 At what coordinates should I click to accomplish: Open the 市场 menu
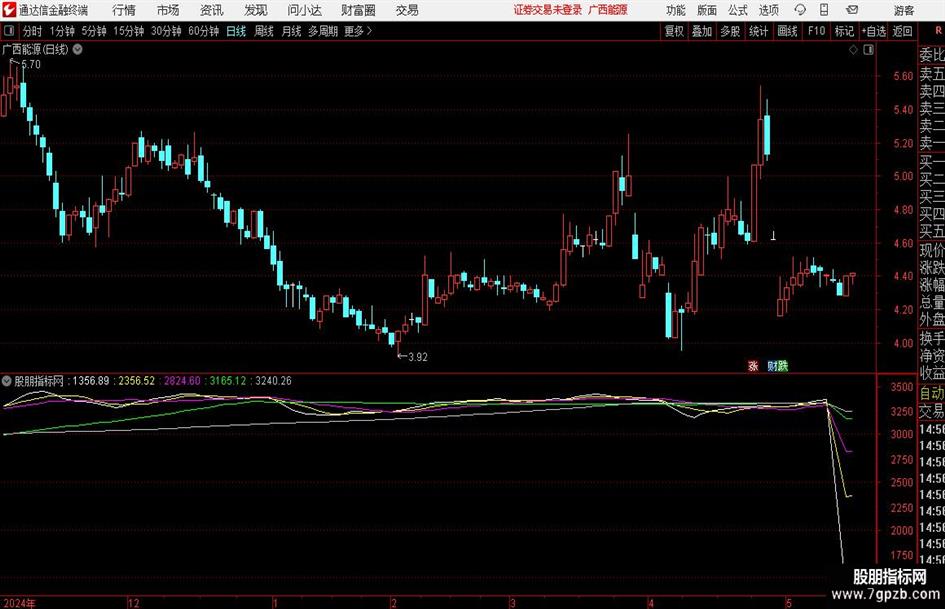[168, 10]
